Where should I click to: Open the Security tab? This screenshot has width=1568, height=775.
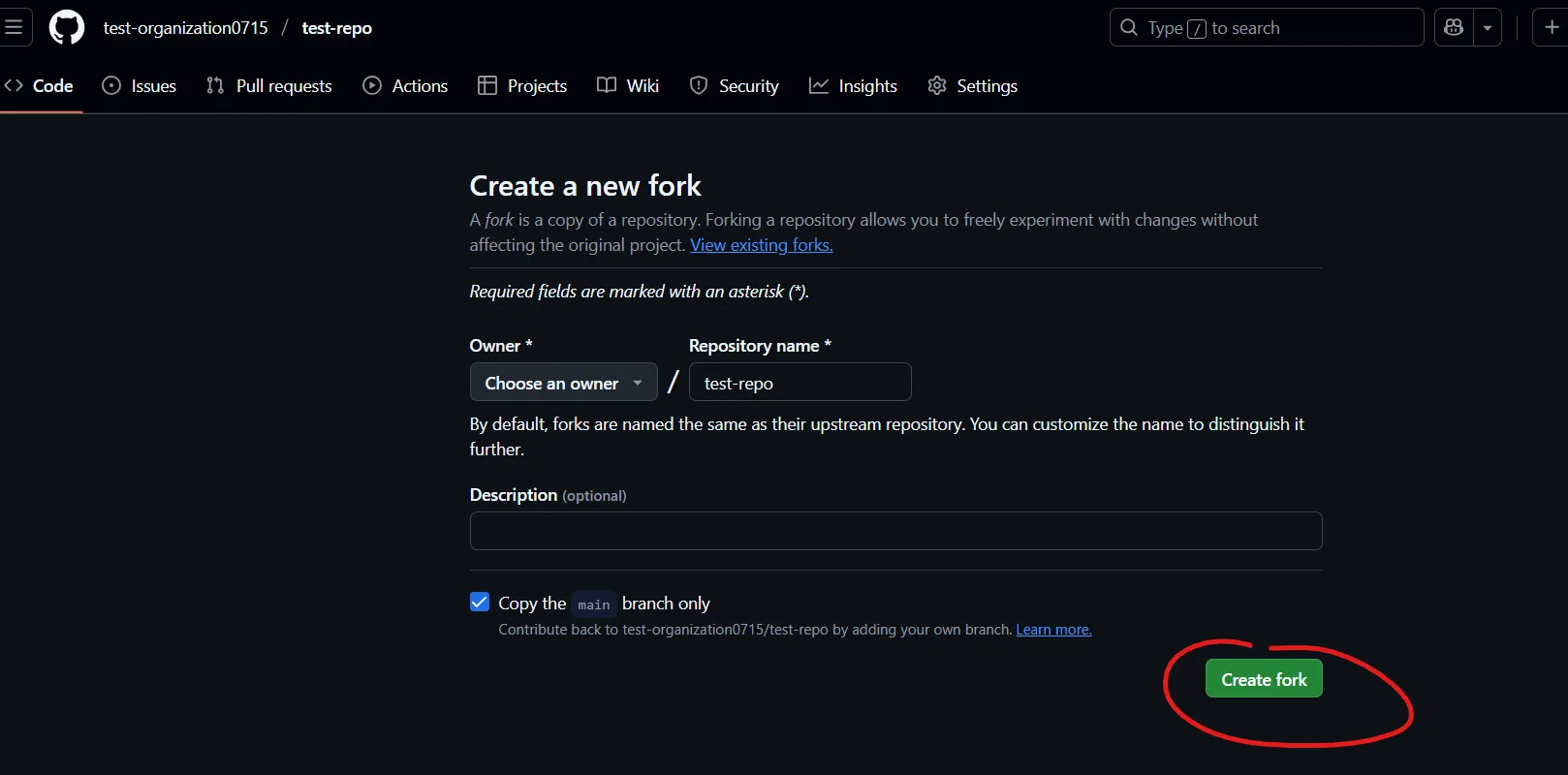coord(735,85)
